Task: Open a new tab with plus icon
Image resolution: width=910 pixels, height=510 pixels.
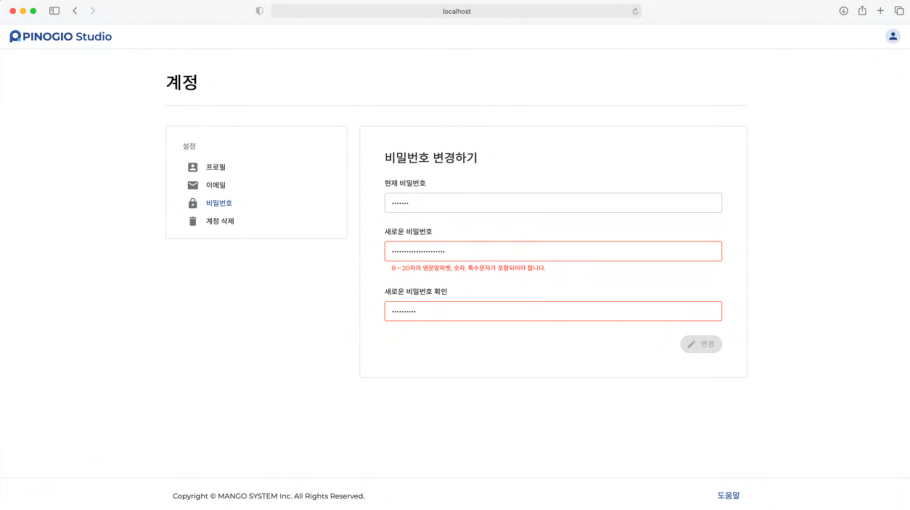Action: [880, 11]
